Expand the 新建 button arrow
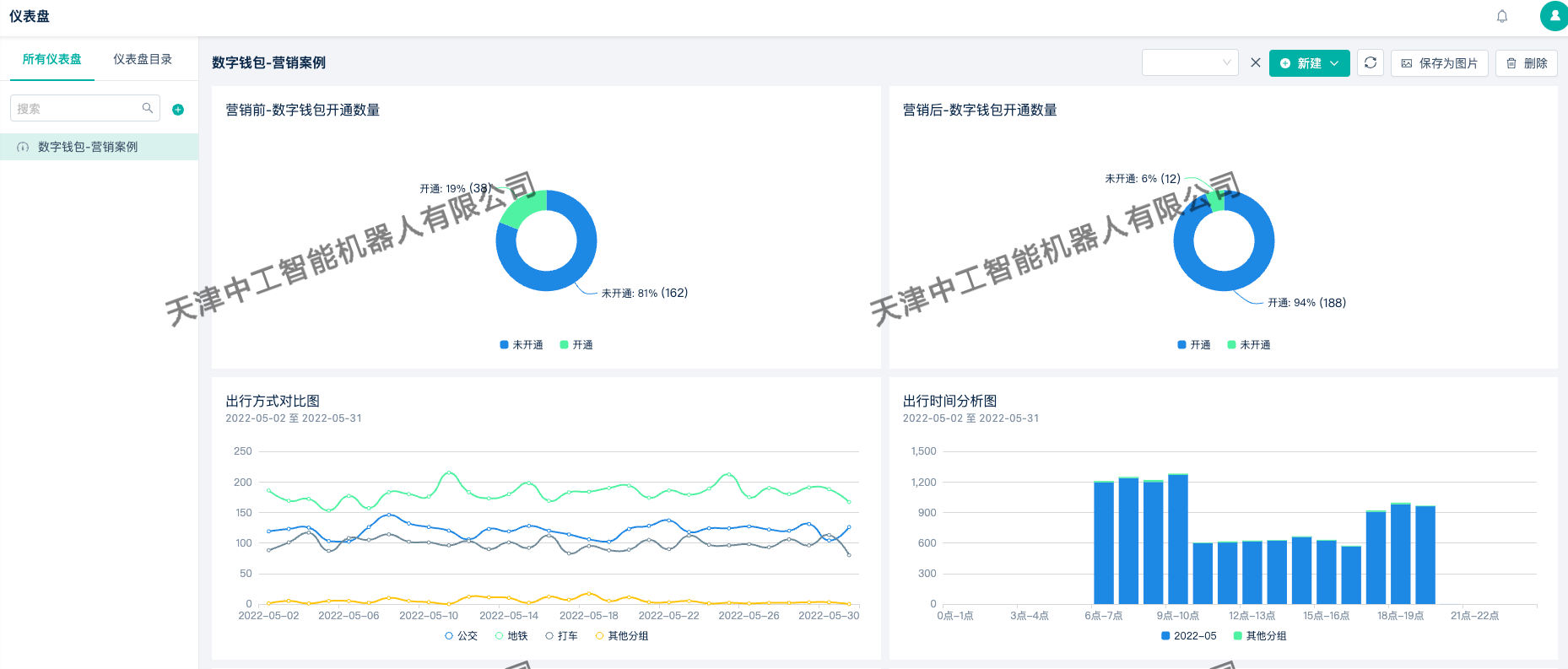Viewport: 1568px width, 669px height. pyautogui.click(x=1335, y=63)
